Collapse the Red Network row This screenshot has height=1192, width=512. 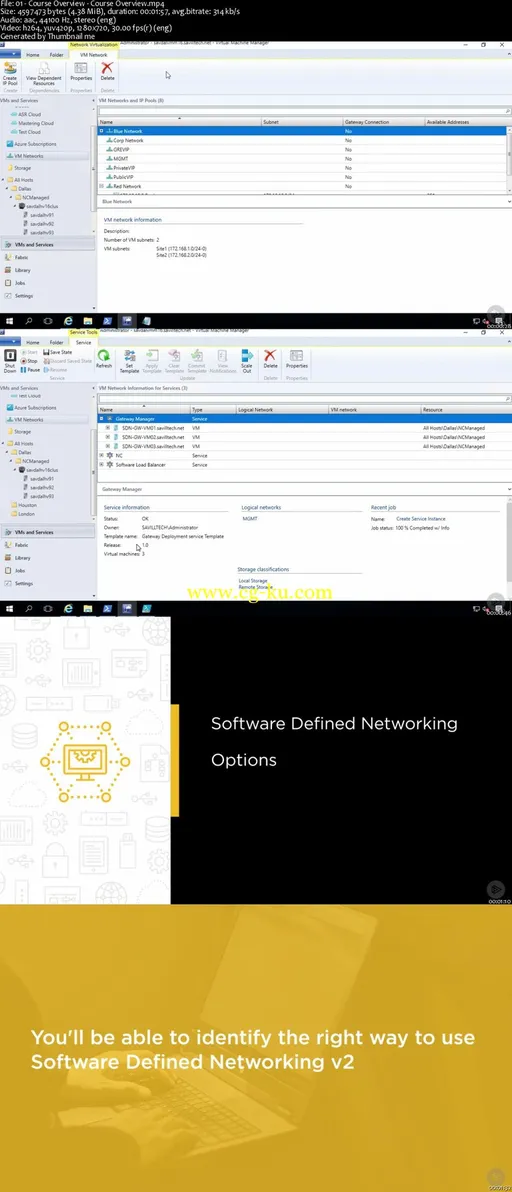click(101, 186)
